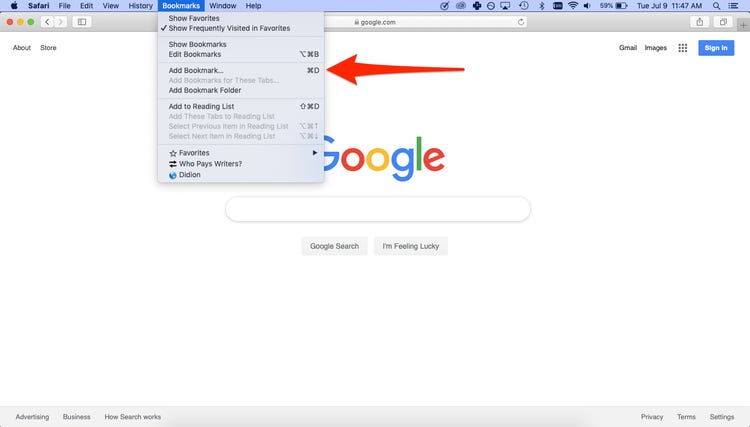750x427 pixels.
Task: Open the Apple menu
Action: point(14,6)
